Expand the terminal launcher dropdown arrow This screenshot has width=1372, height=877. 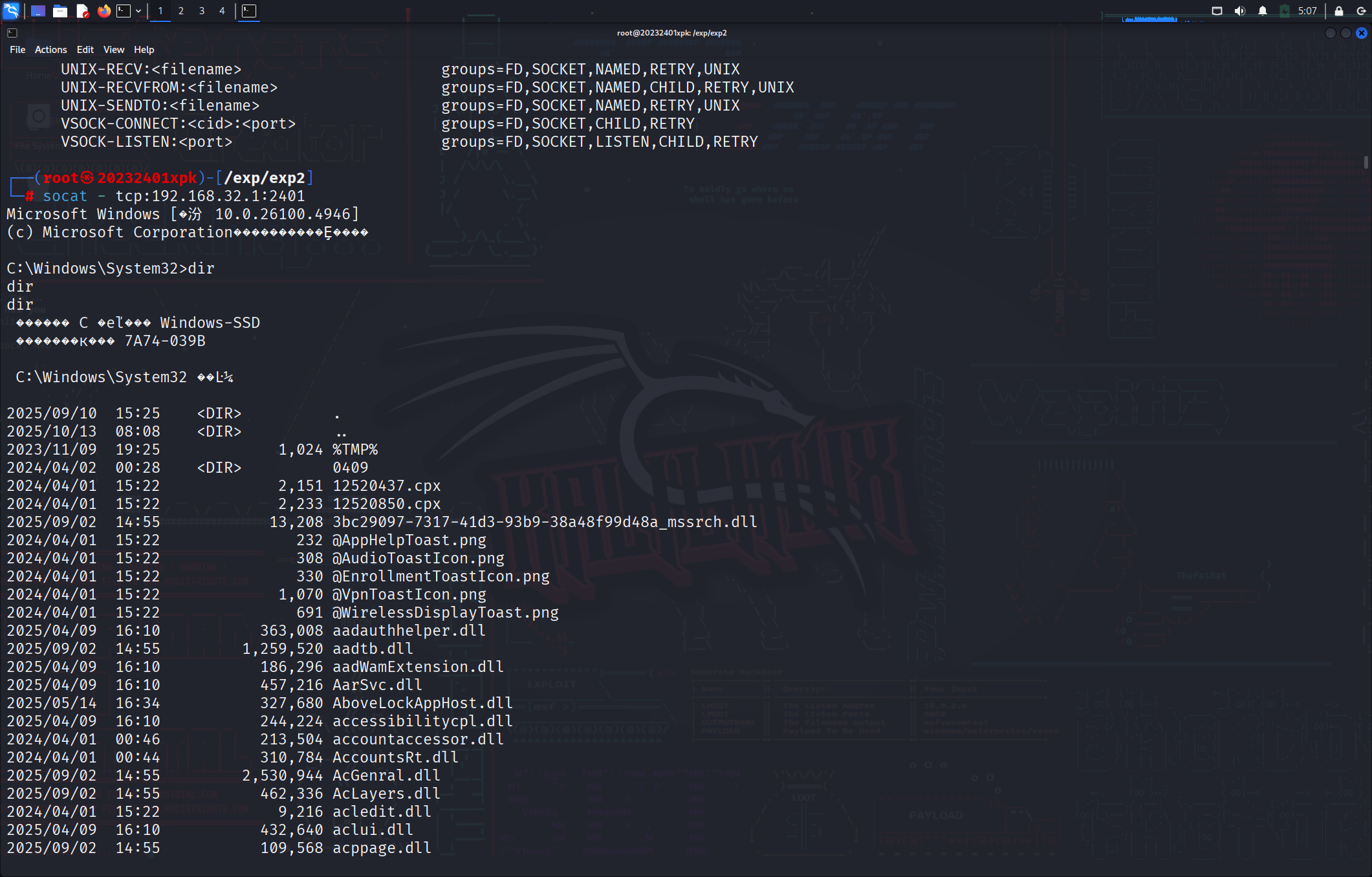click(138, 10)
